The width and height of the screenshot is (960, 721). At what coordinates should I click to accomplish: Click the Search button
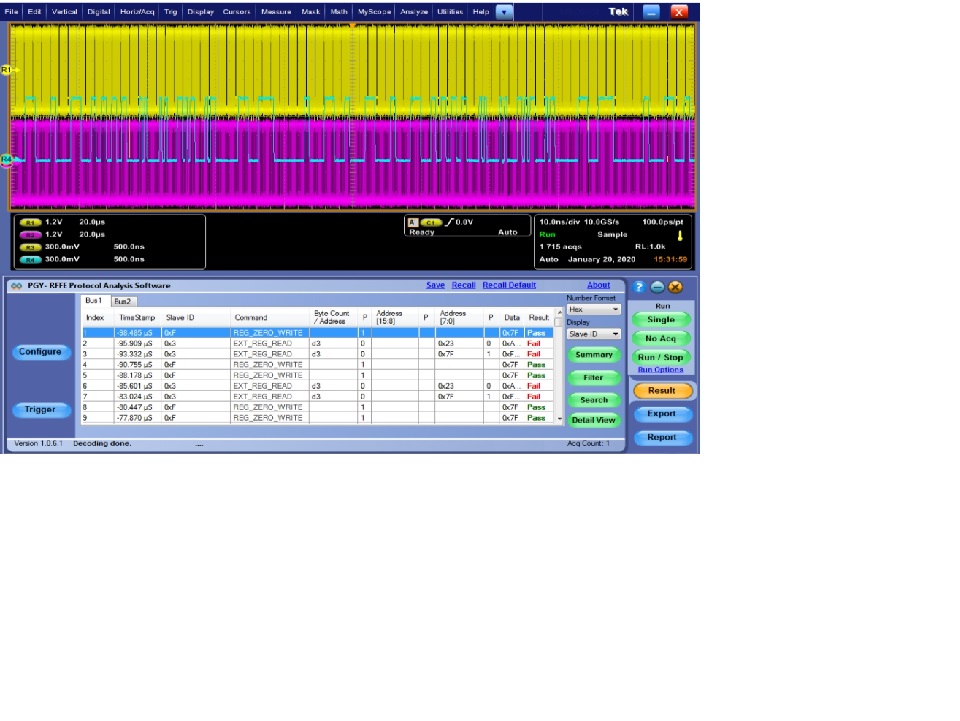[x=594, y=400]
